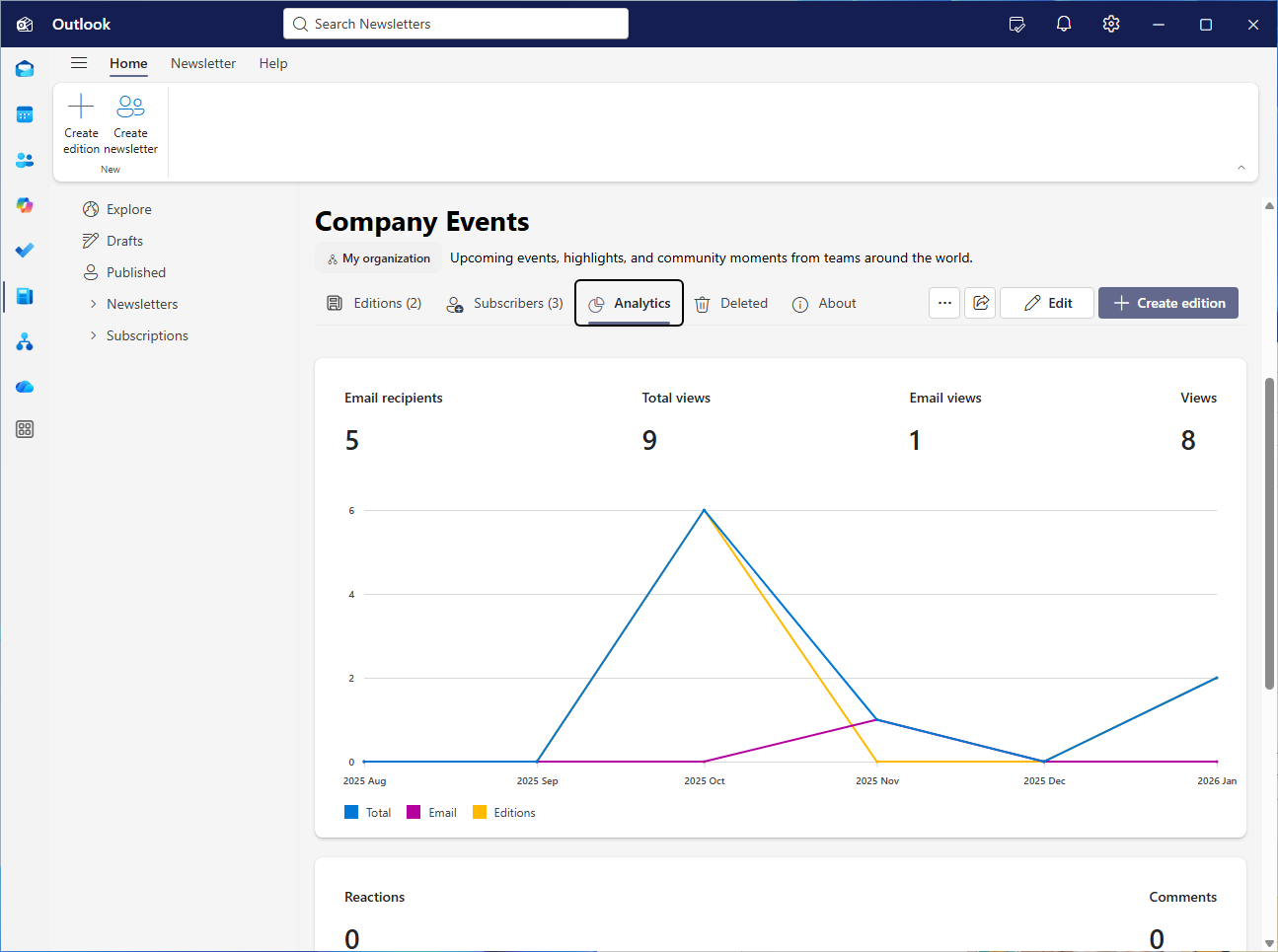
Task: Open People from the left app bar
Action: 25,160
